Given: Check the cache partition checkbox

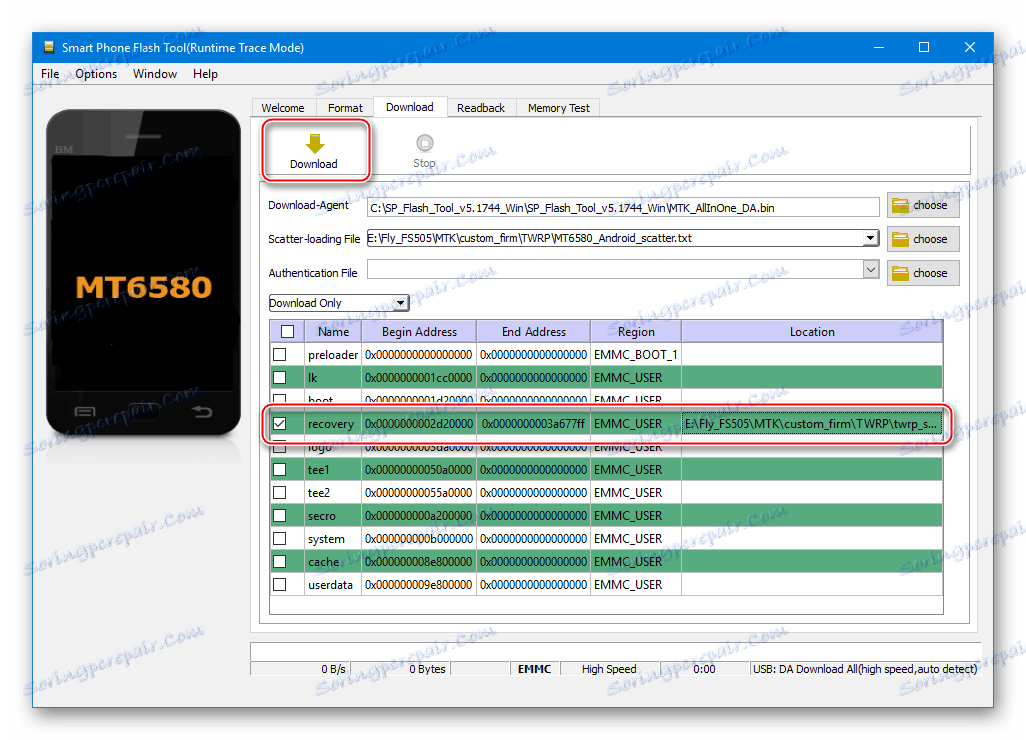Looking at the screenshot, I should pos(280,561).
